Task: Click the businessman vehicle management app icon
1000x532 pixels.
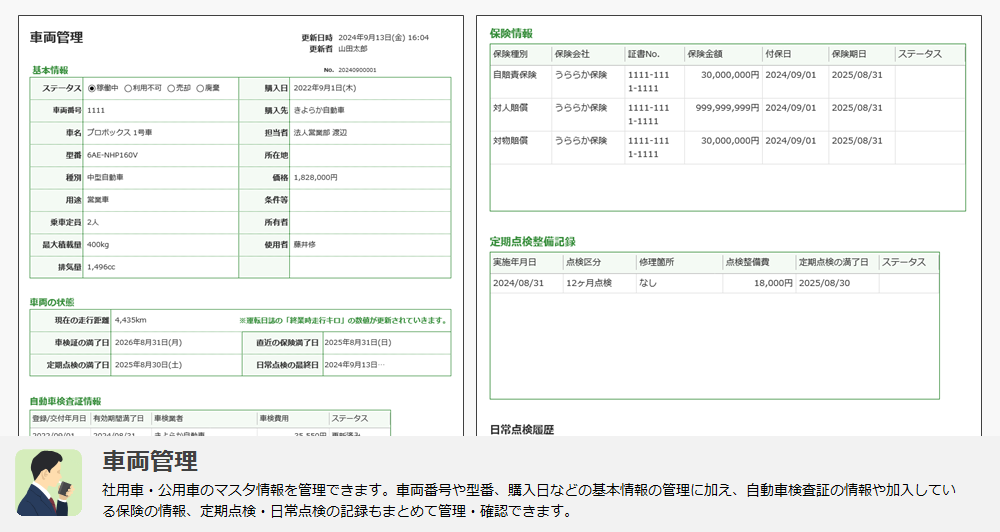Action: coord(49,483)
